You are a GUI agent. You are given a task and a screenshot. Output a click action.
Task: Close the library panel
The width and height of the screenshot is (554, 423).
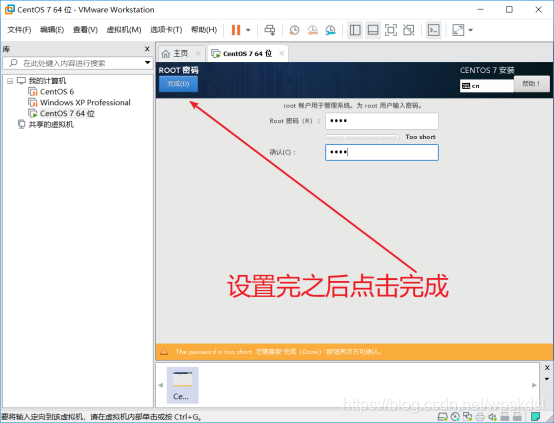tap(147, 49)
